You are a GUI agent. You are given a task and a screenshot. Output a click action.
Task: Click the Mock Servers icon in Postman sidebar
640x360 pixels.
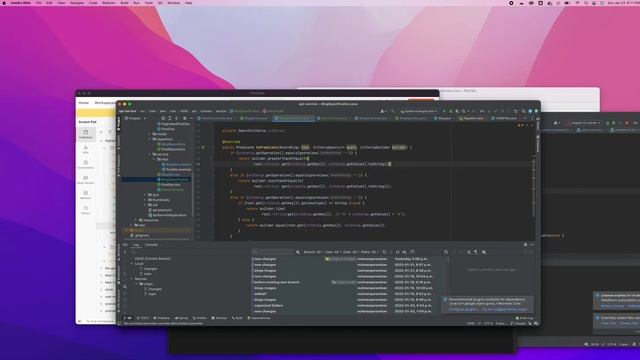(x=86, y=180)
